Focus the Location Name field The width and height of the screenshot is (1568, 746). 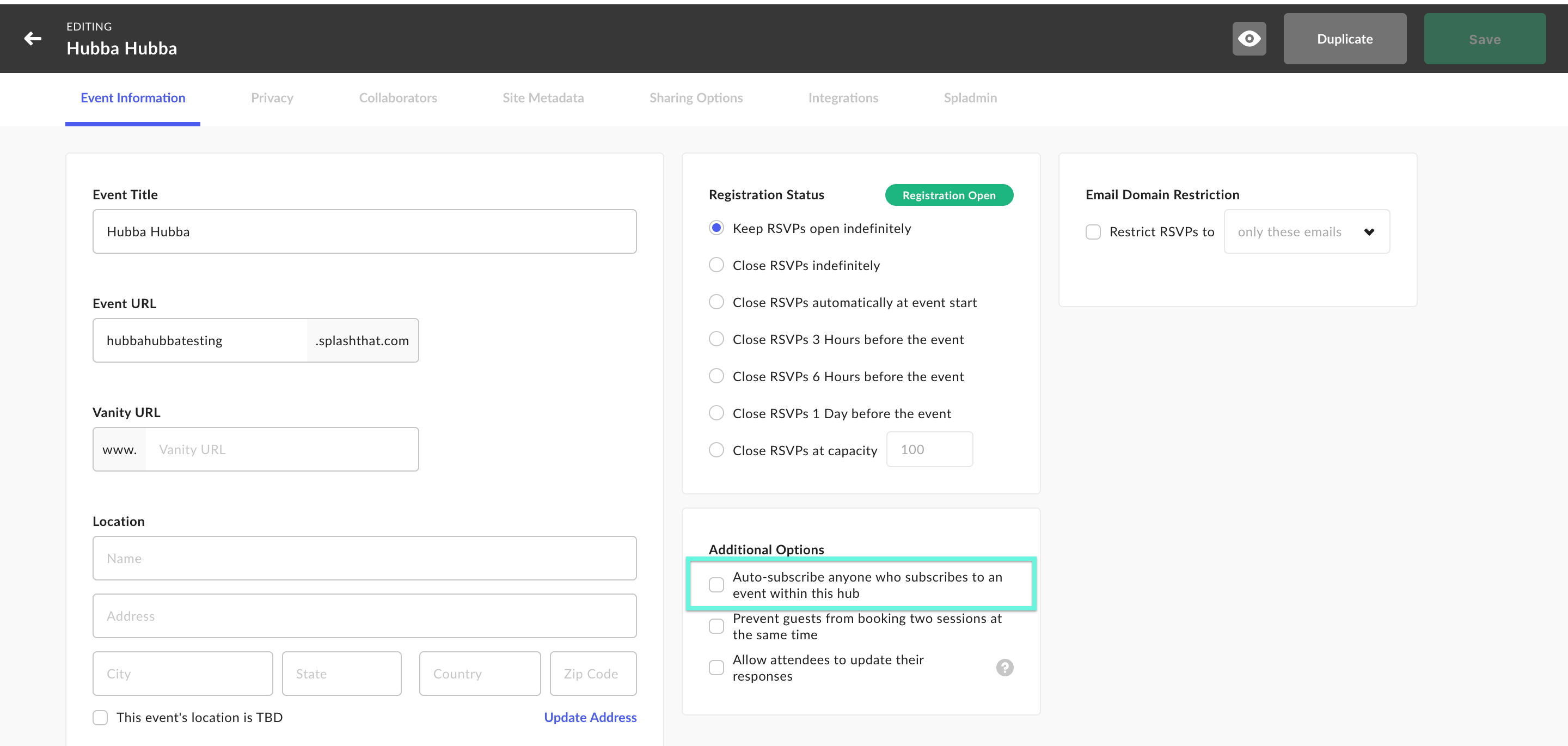pyautogui.click(x=364, y=558)
